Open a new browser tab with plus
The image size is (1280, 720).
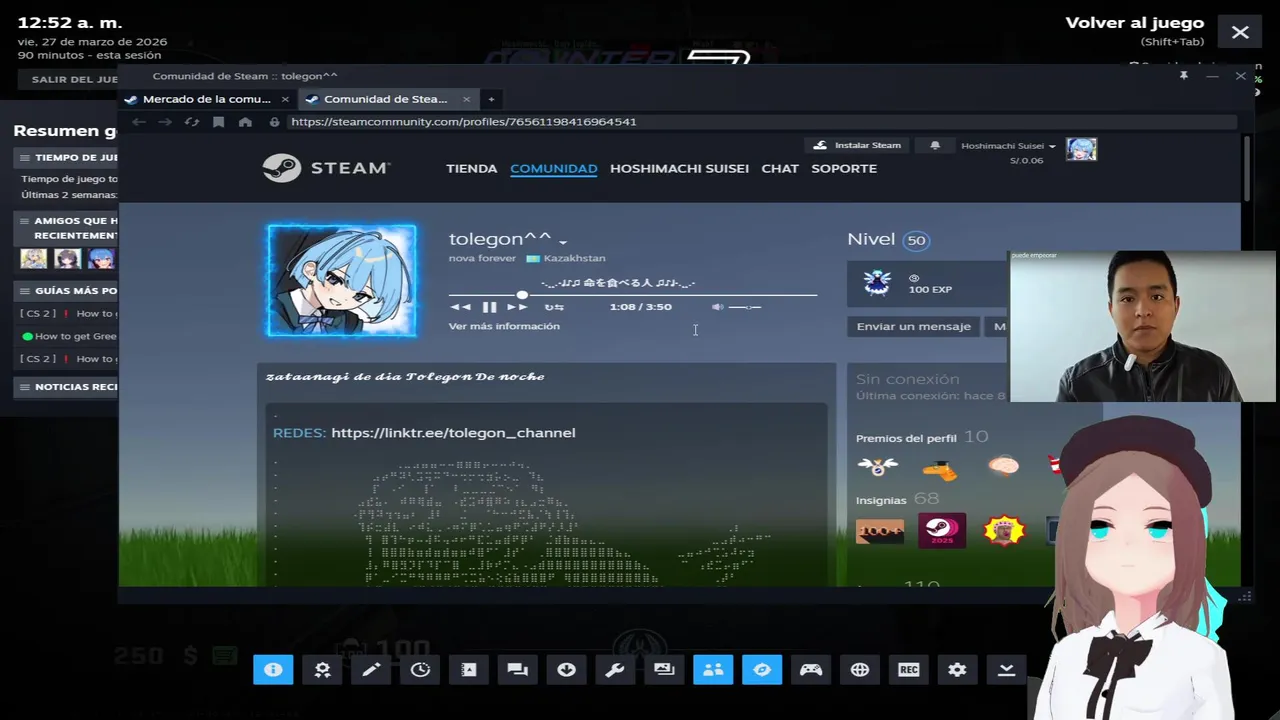tap(491, 99)
